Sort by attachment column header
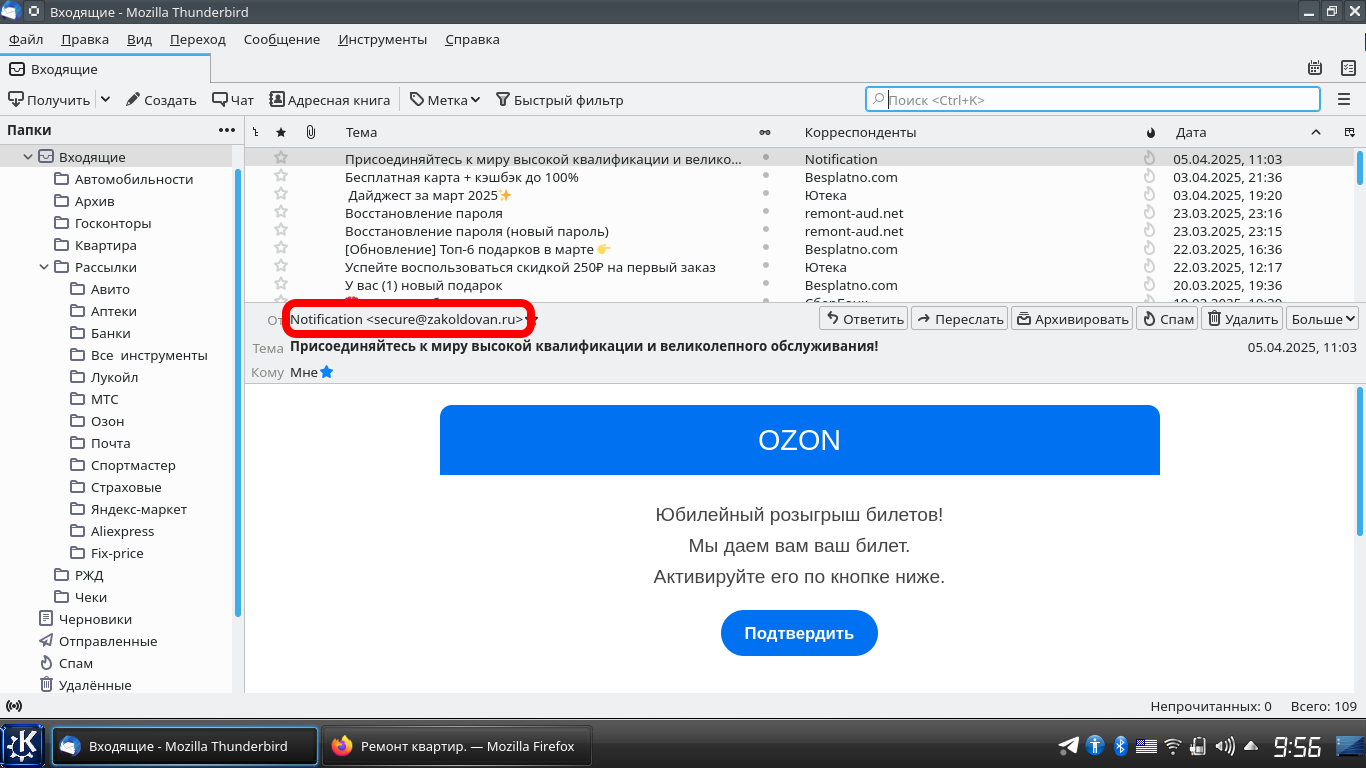The width and height of the screenshot is (1366, 768). coord(311,132)
